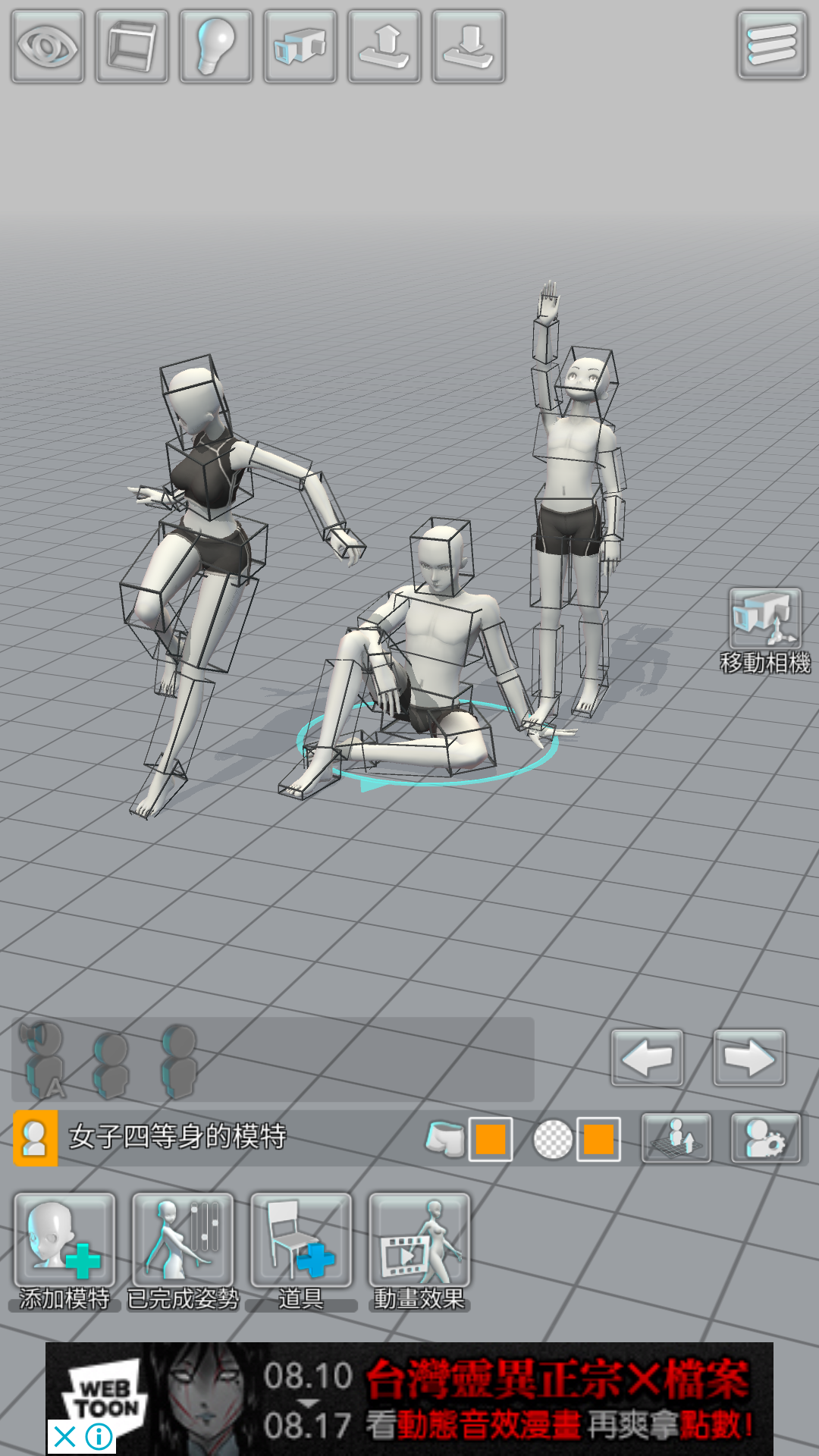Open the perspective frame view icon
Image resolution: width=819 pixels, height=1456 pixels.
(x=132, y=46)
